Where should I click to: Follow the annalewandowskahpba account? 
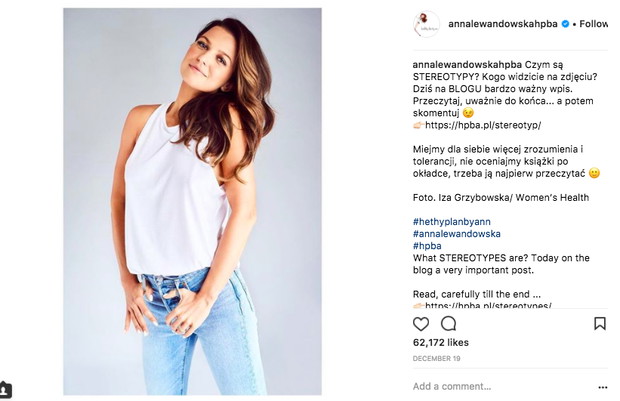click(x=594, y=24)
